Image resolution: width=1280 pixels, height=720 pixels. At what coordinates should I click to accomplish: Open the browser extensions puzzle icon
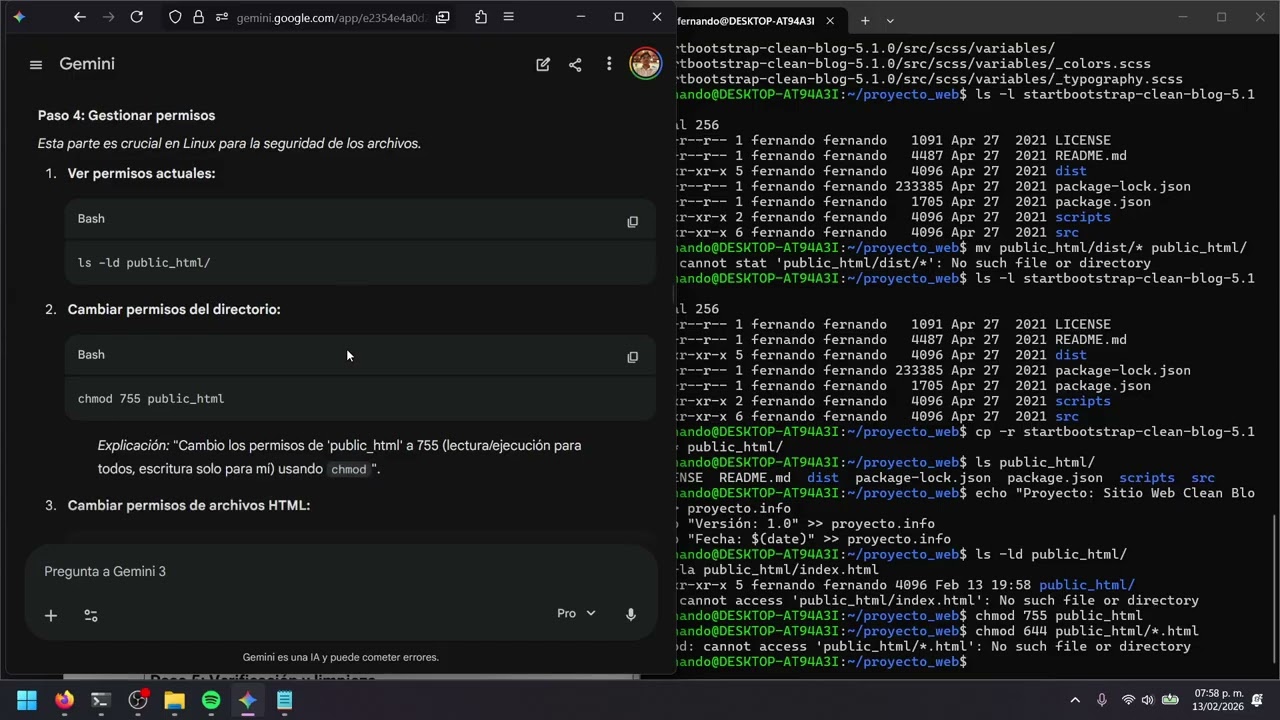coord(481,17)
